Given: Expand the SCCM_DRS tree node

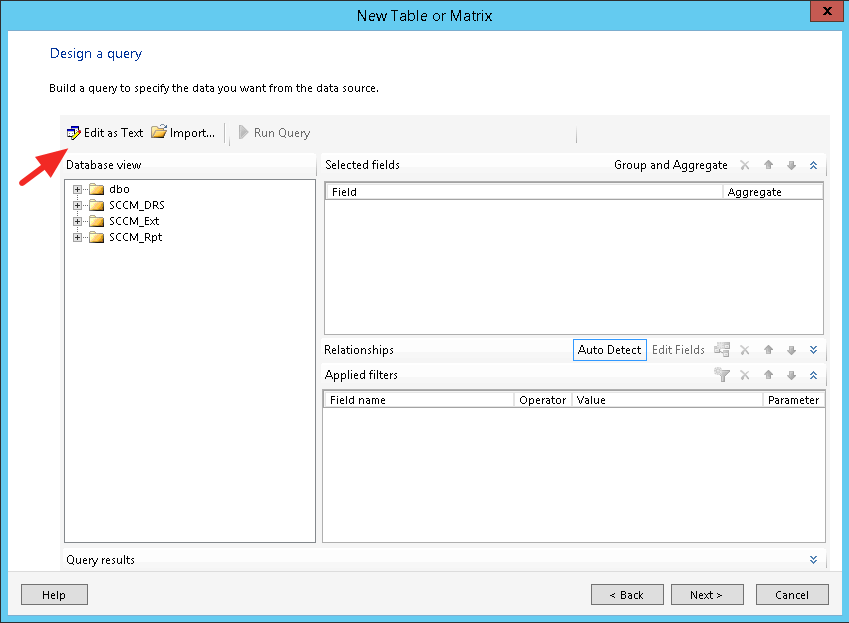Looking at the screenshot, I should [77, 205].
